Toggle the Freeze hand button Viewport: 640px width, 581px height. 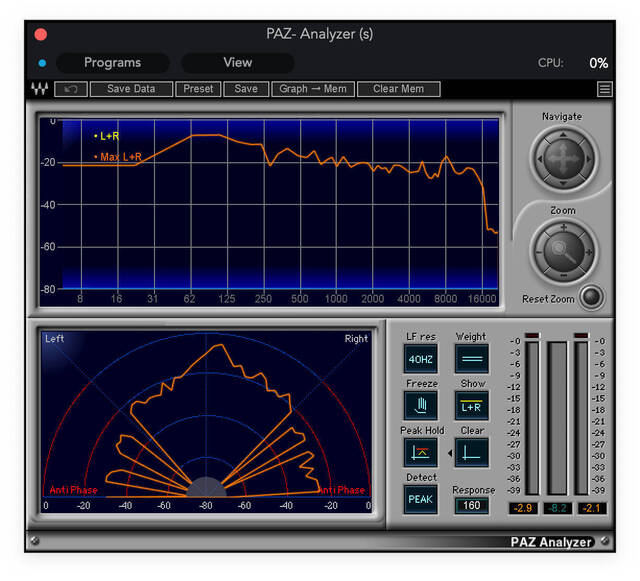click(421, 405)
